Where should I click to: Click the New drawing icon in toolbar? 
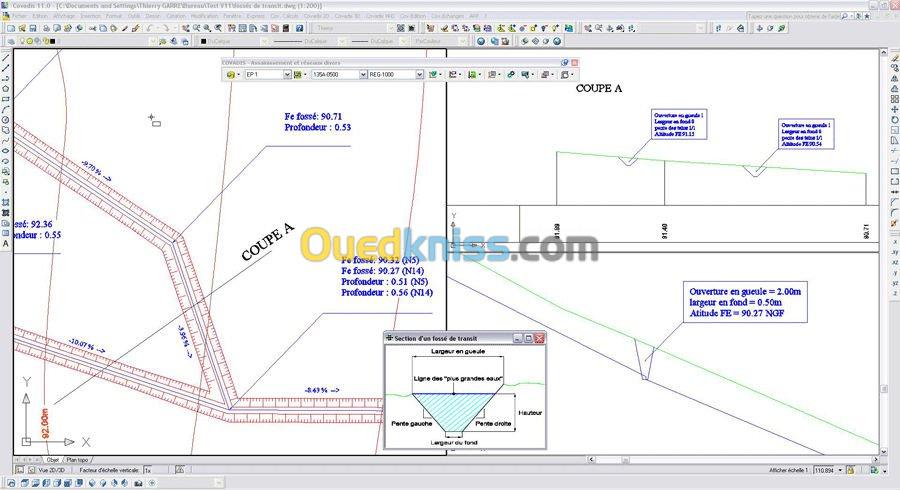(11, 28)
